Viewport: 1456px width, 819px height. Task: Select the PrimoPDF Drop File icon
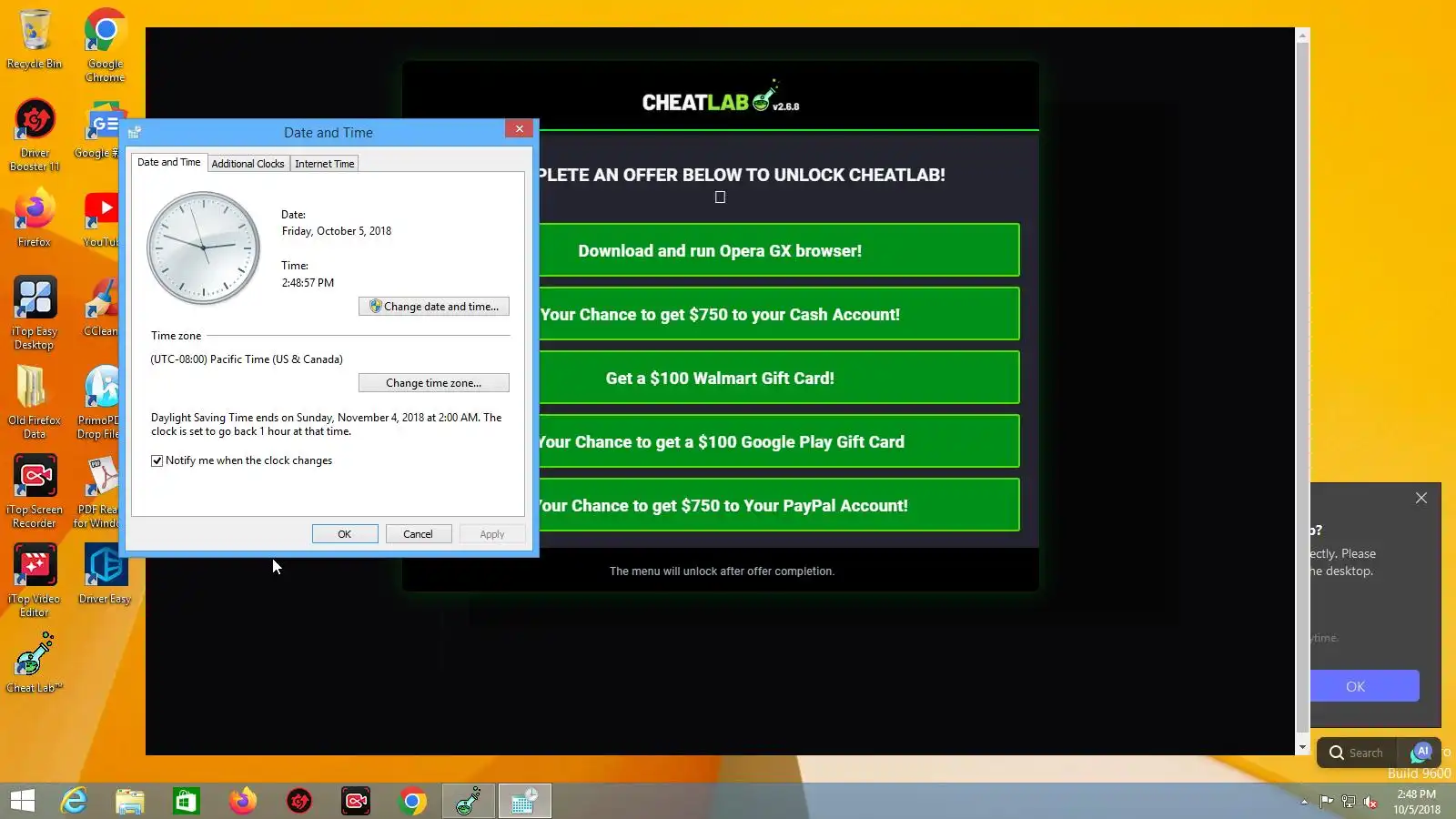coord(100,401)
